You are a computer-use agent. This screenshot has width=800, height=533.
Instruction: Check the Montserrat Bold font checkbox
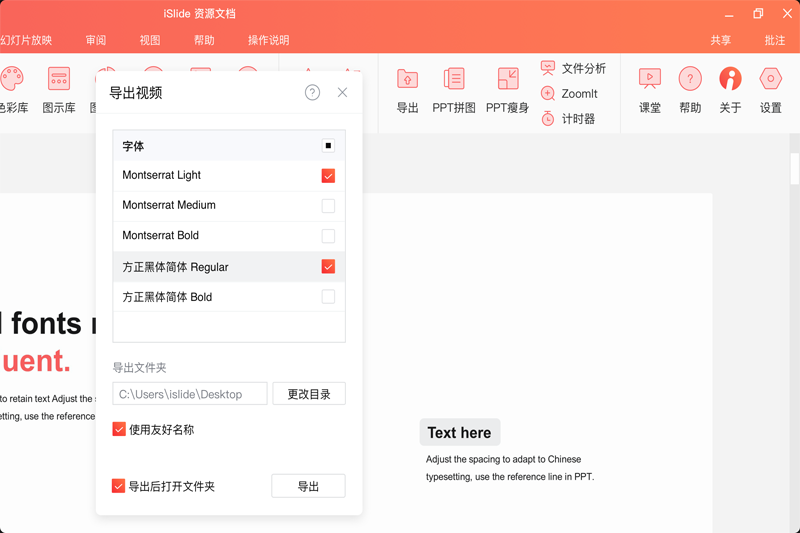coord(328,236)
